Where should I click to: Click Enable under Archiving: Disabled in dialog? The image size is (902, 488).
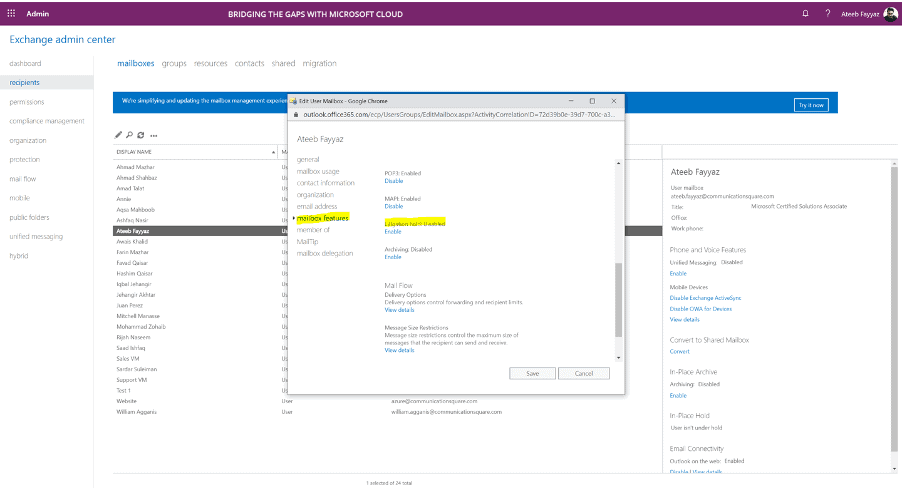[393, 257]
